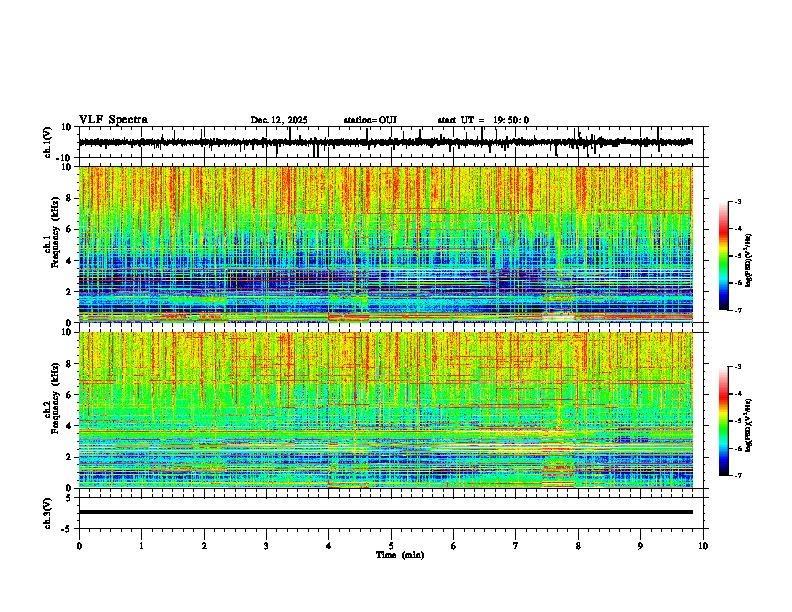
Task: Click the ch.1 spectrogram plot
Action: tap(386, 244)
